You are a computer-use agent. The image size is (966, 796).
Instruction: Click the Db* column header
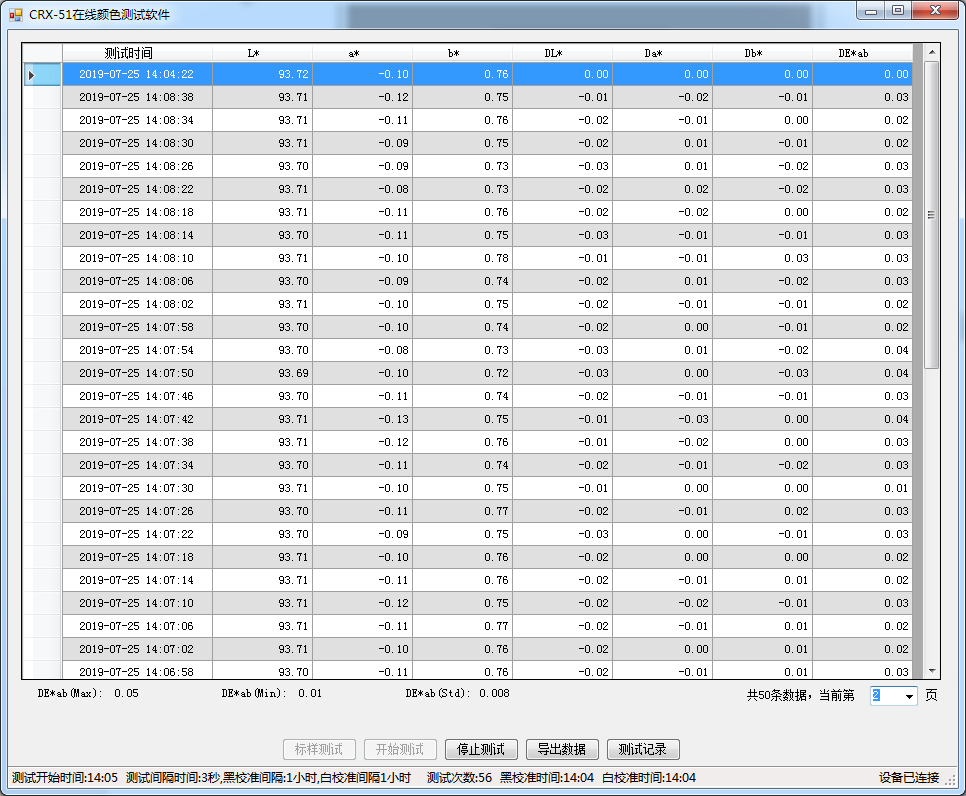tap(762, 53)
